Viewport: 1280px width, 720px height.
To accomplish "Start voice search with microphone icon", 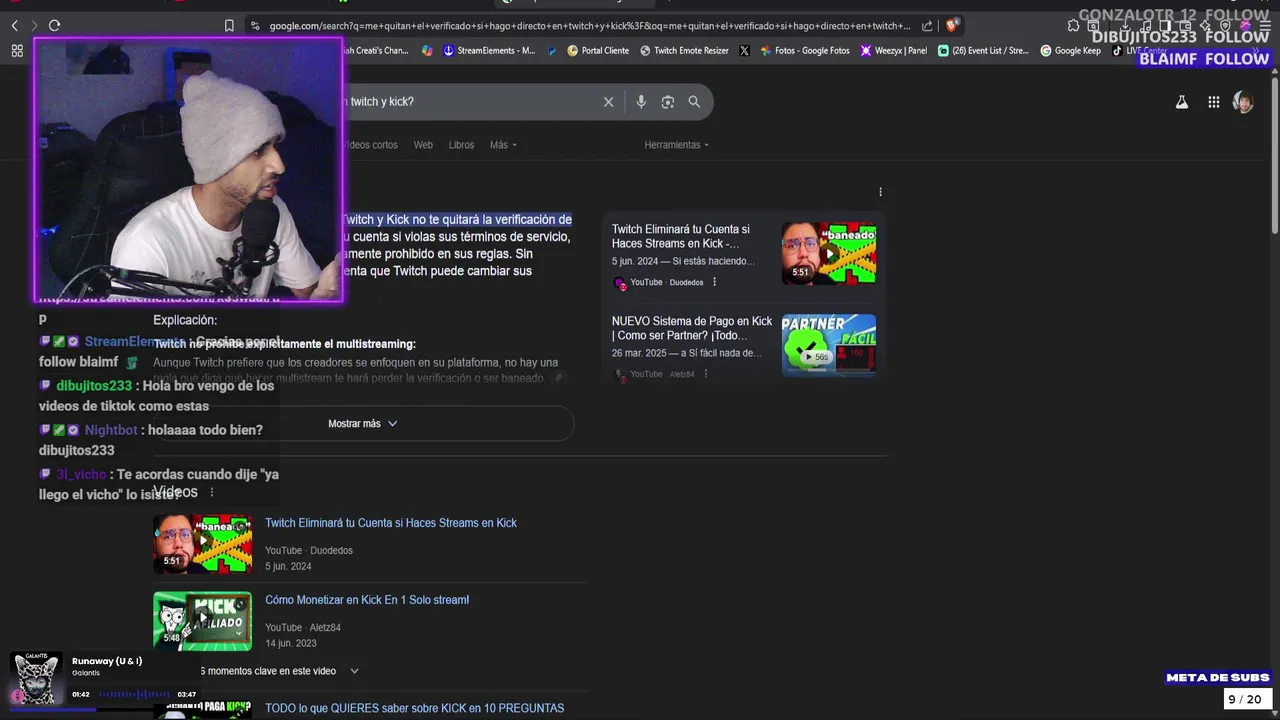I will click(641, 102).
